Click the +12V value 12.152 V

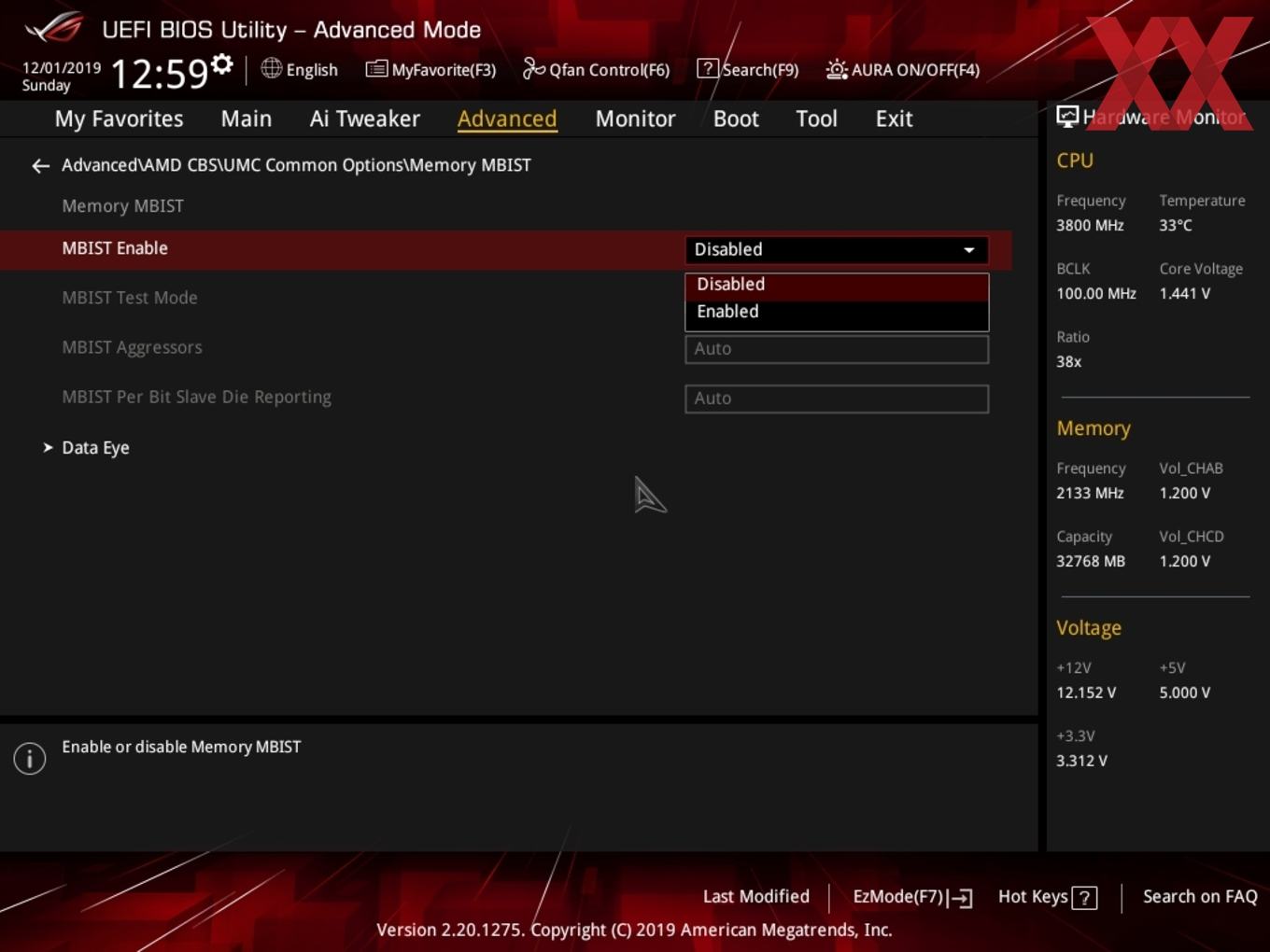click(1086, 693)
